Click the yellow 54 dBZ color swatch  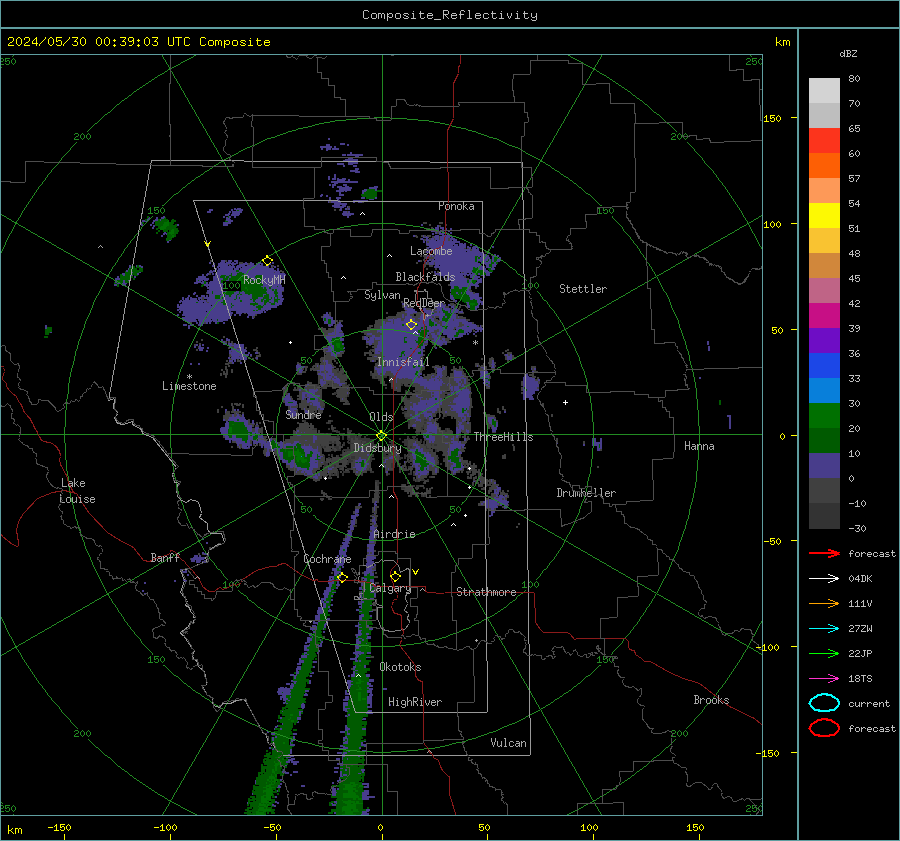[x=824, y=216]
